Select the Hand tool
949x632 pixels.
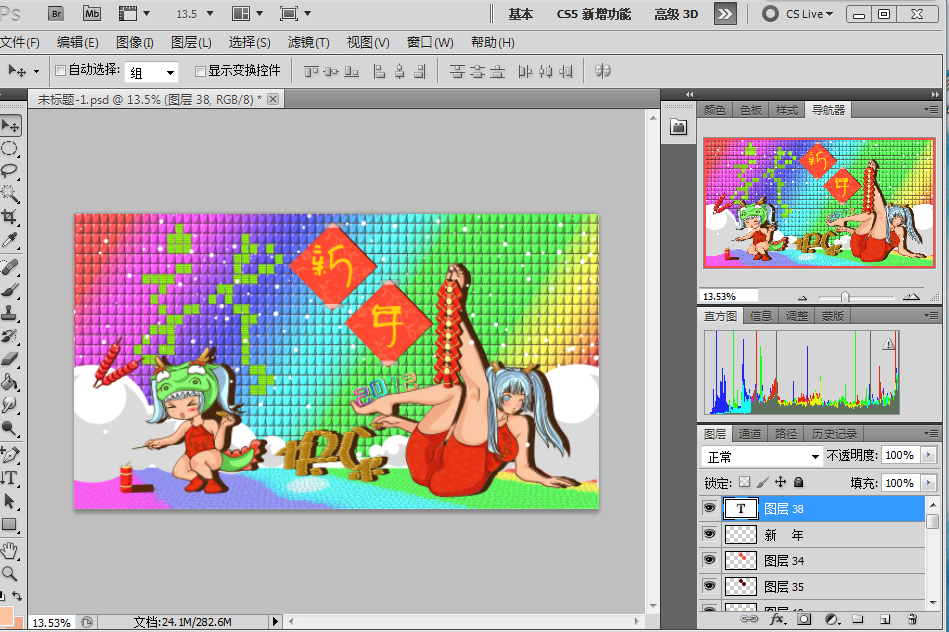click(x=9, y=550)
